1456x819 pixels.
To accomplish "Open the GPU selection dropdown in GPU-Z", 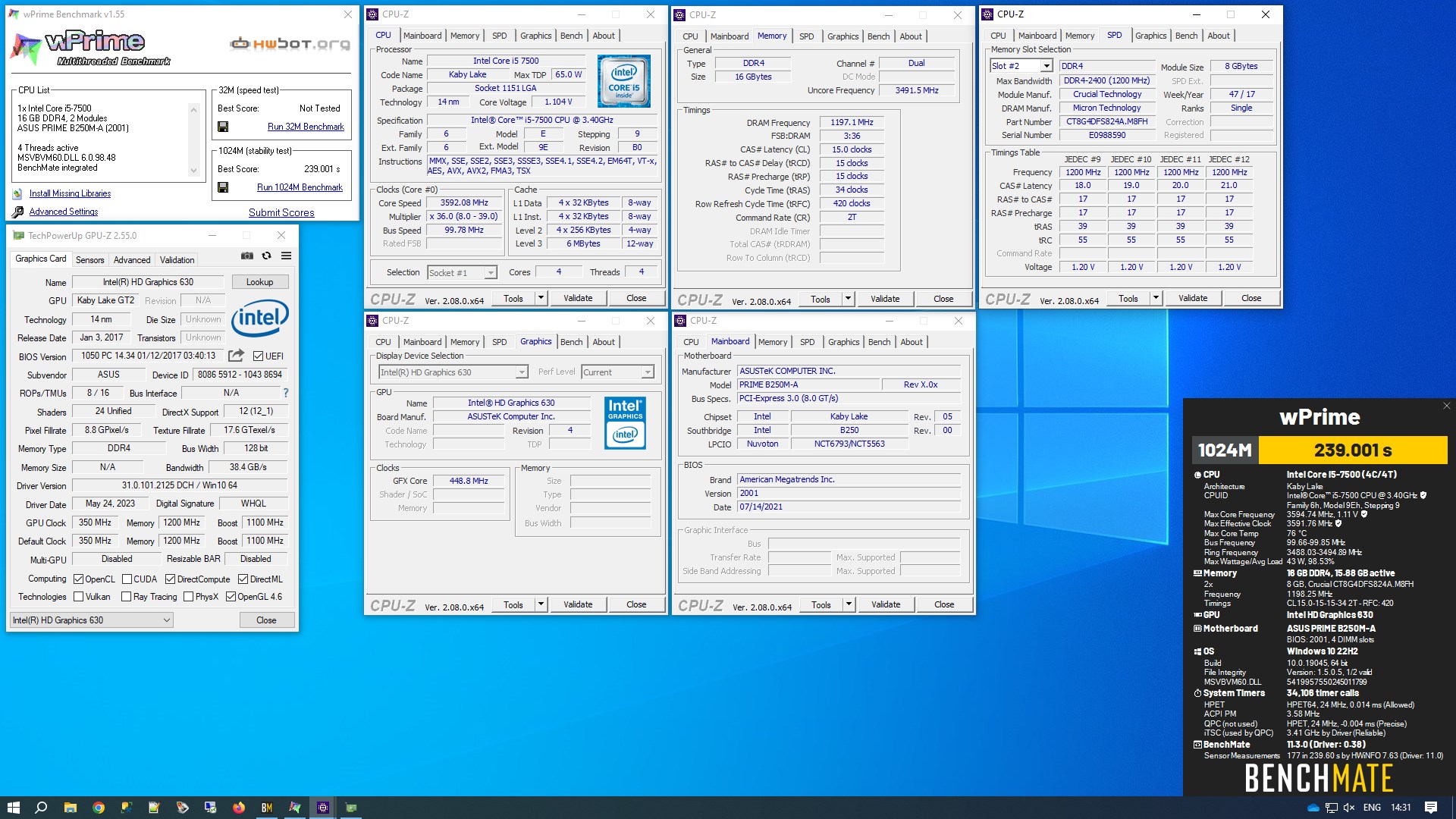I will pos(92,620).
